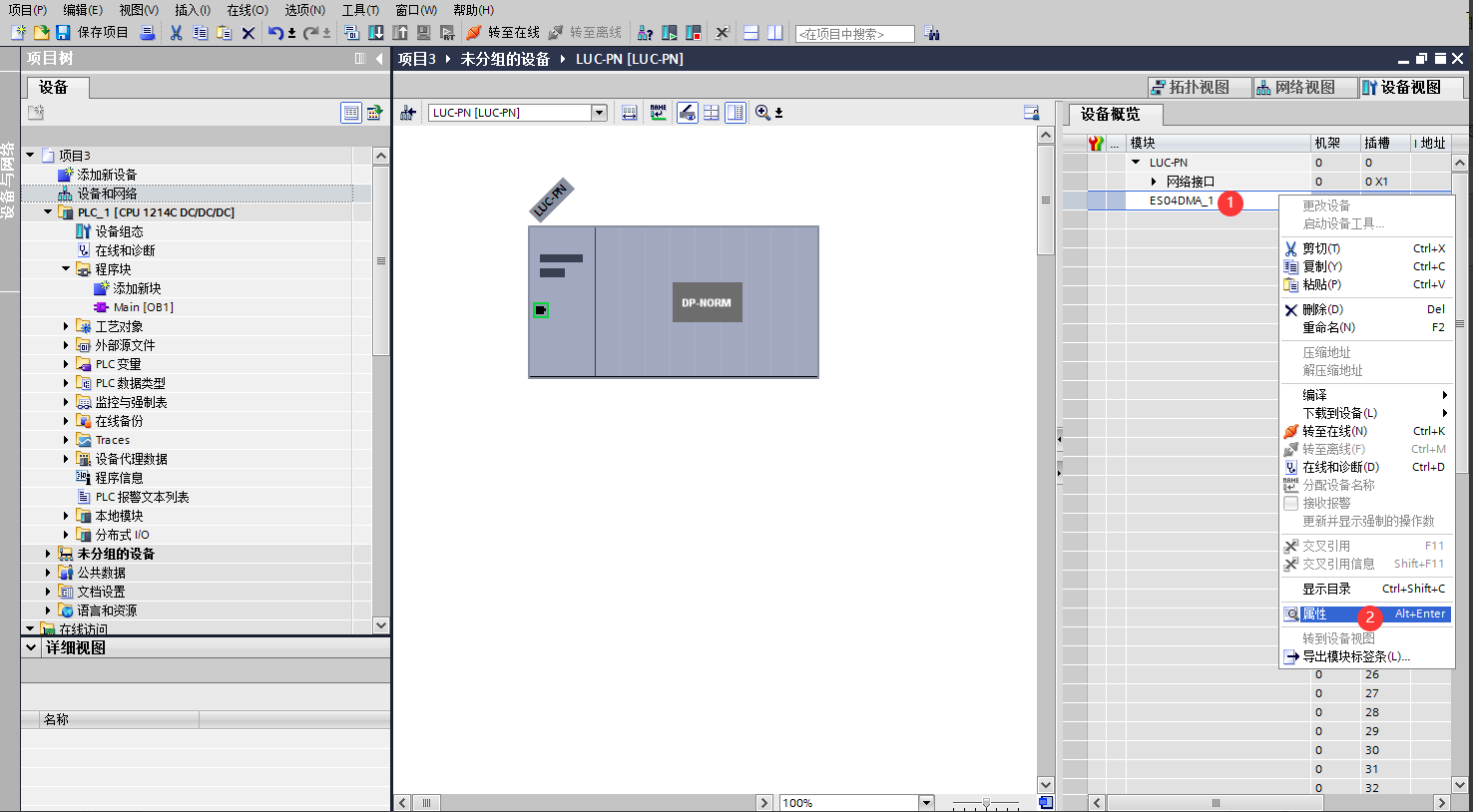Click the print icon in toolbar
1473x812 pixels.
tap(148, 33)
